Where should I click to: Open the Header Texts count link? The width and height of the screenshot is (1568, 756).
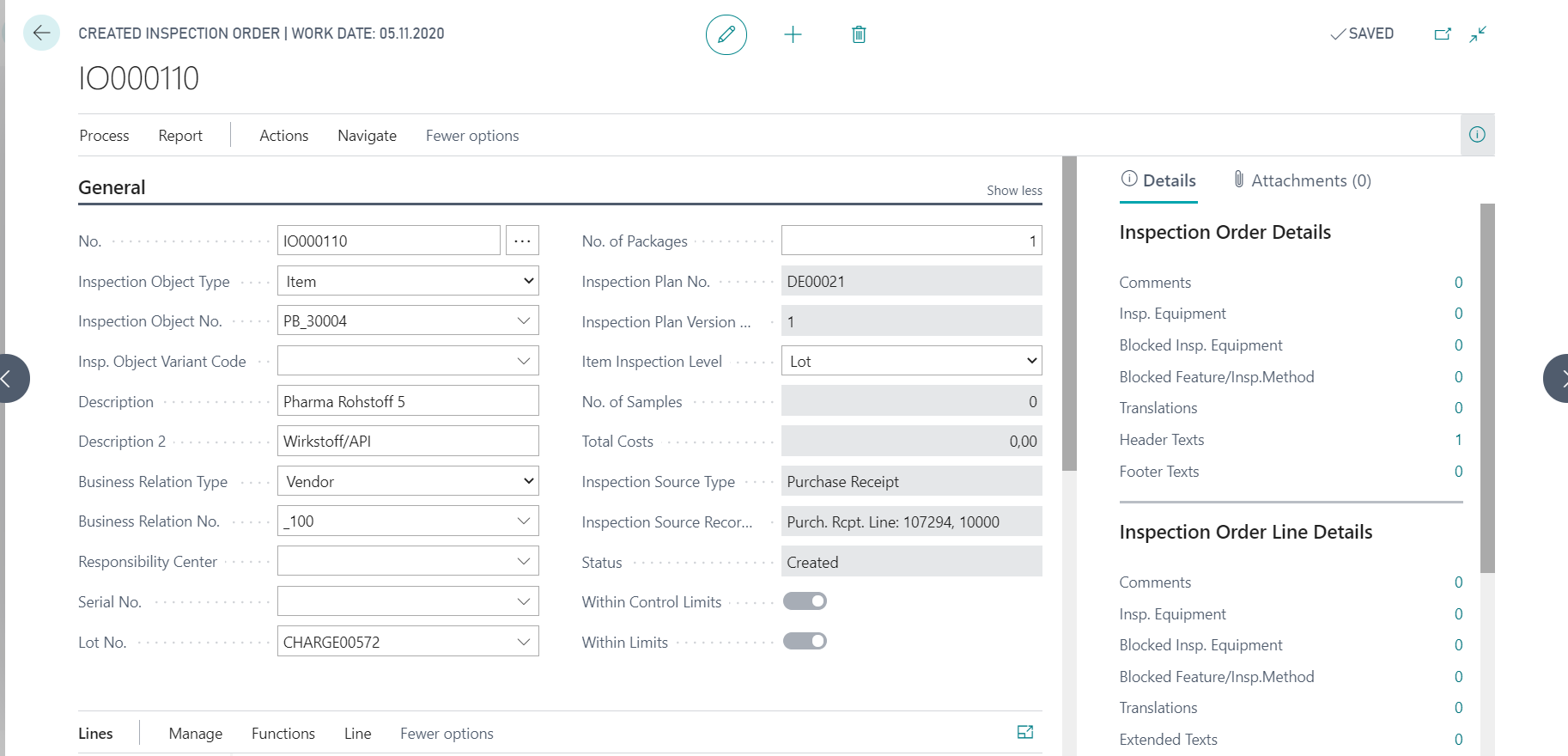tap(1458, 440)
